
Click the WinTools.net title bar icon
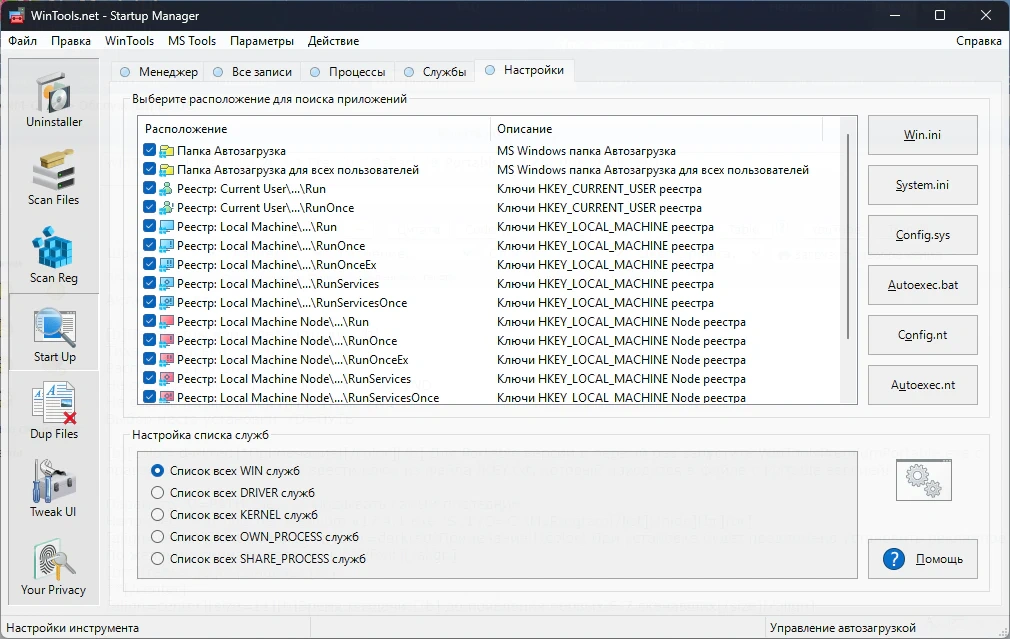(x=16, y=16)
